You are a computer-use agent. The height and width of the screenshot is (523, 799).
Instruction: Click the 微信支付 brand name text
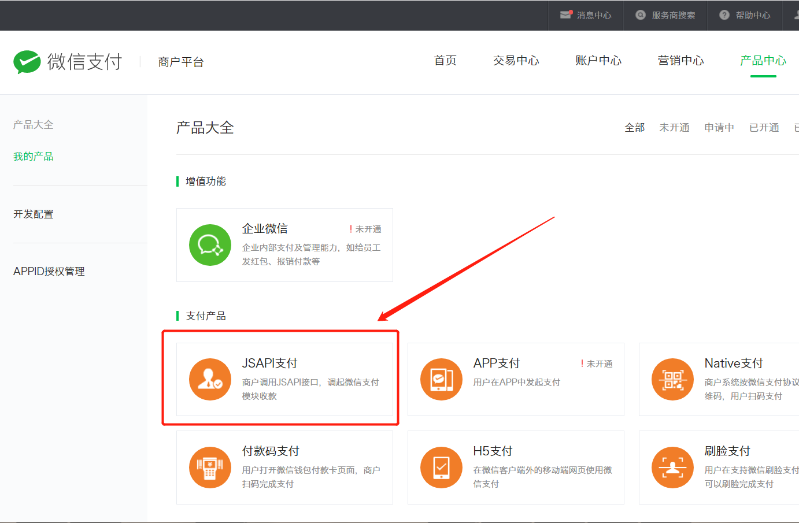click(85, 62)
